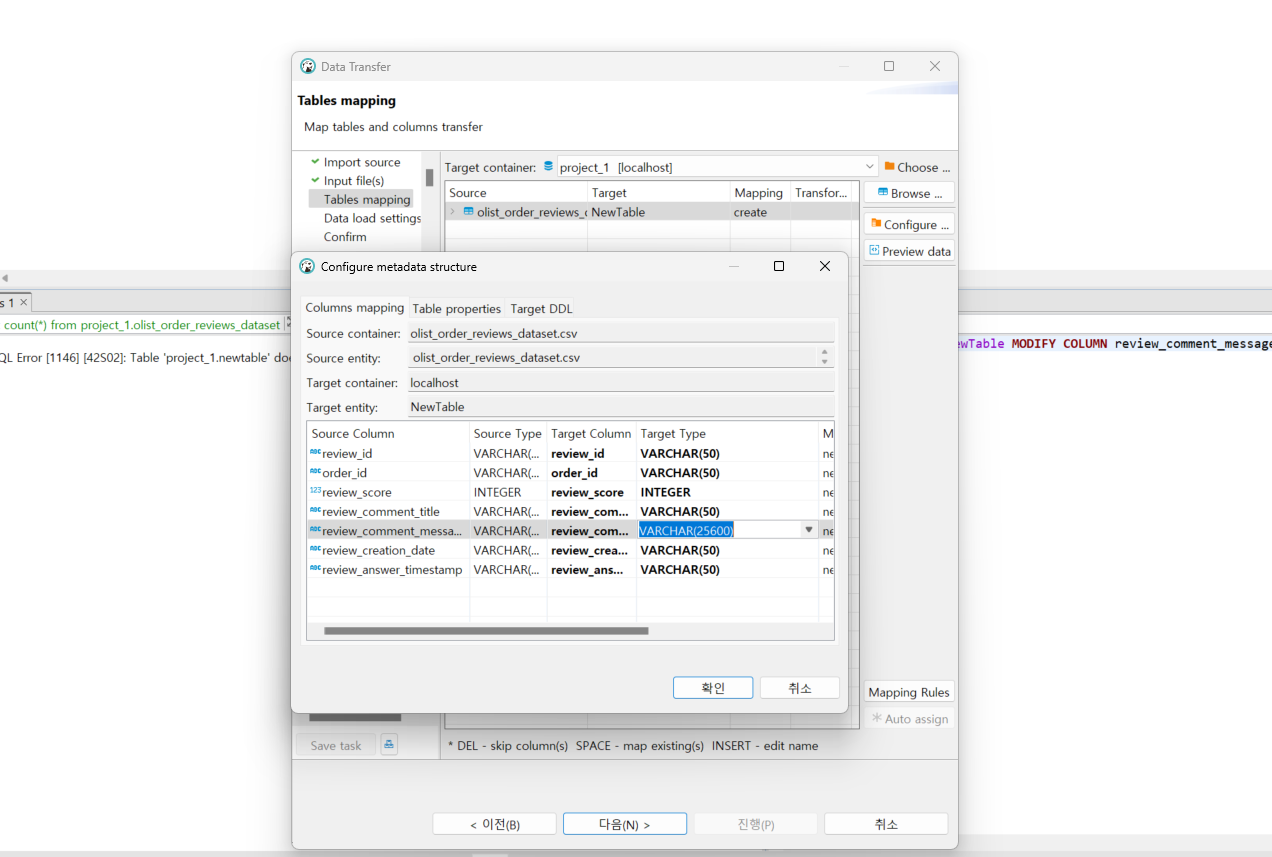Click the Configure button in Data Transfer
This screenshot has height=857, width=1272.
coord(909,224)
